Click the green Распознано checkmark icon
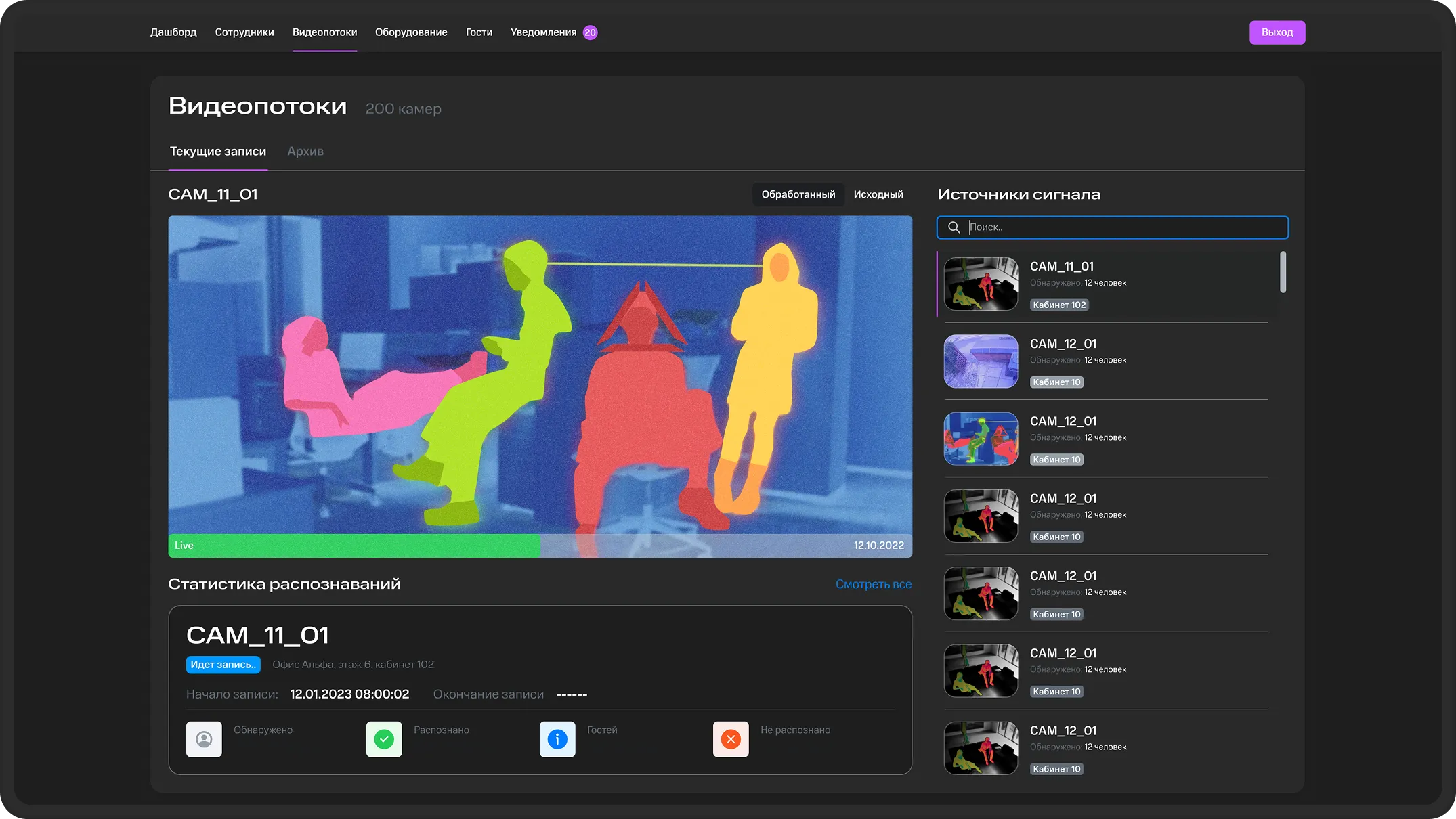 384,739
